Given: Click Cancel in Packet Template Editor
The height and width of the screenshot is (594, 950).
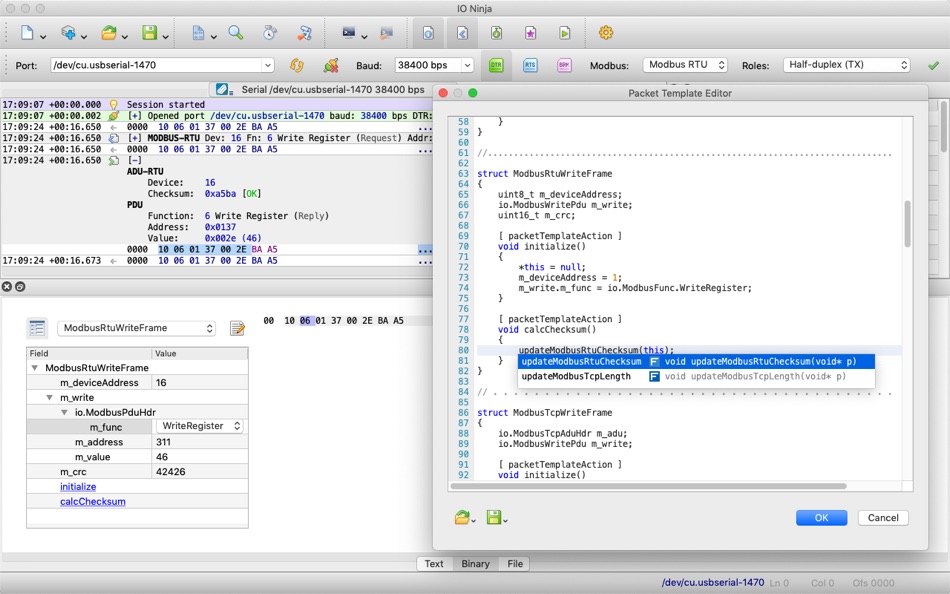Looking at the screenshot, I should pyautogui.click(x=883, y=518).
